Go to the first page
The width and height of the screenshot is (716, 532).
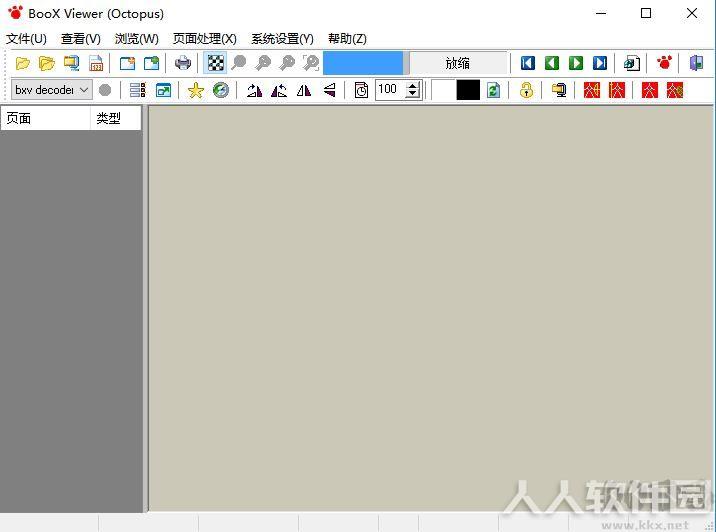coord(528,63)
